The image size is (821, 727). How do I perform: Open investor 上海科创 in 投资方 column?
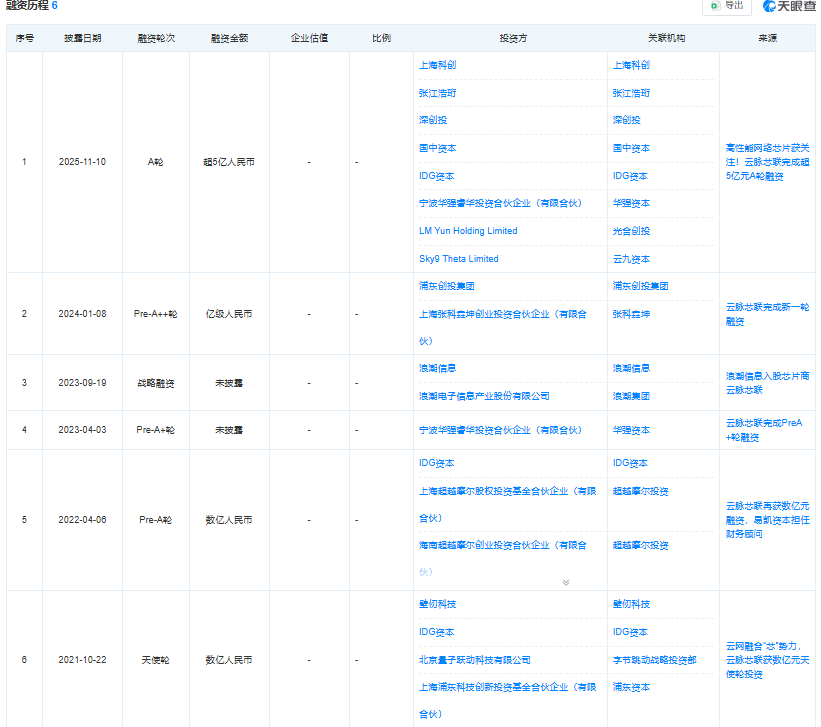pos(437,65)
